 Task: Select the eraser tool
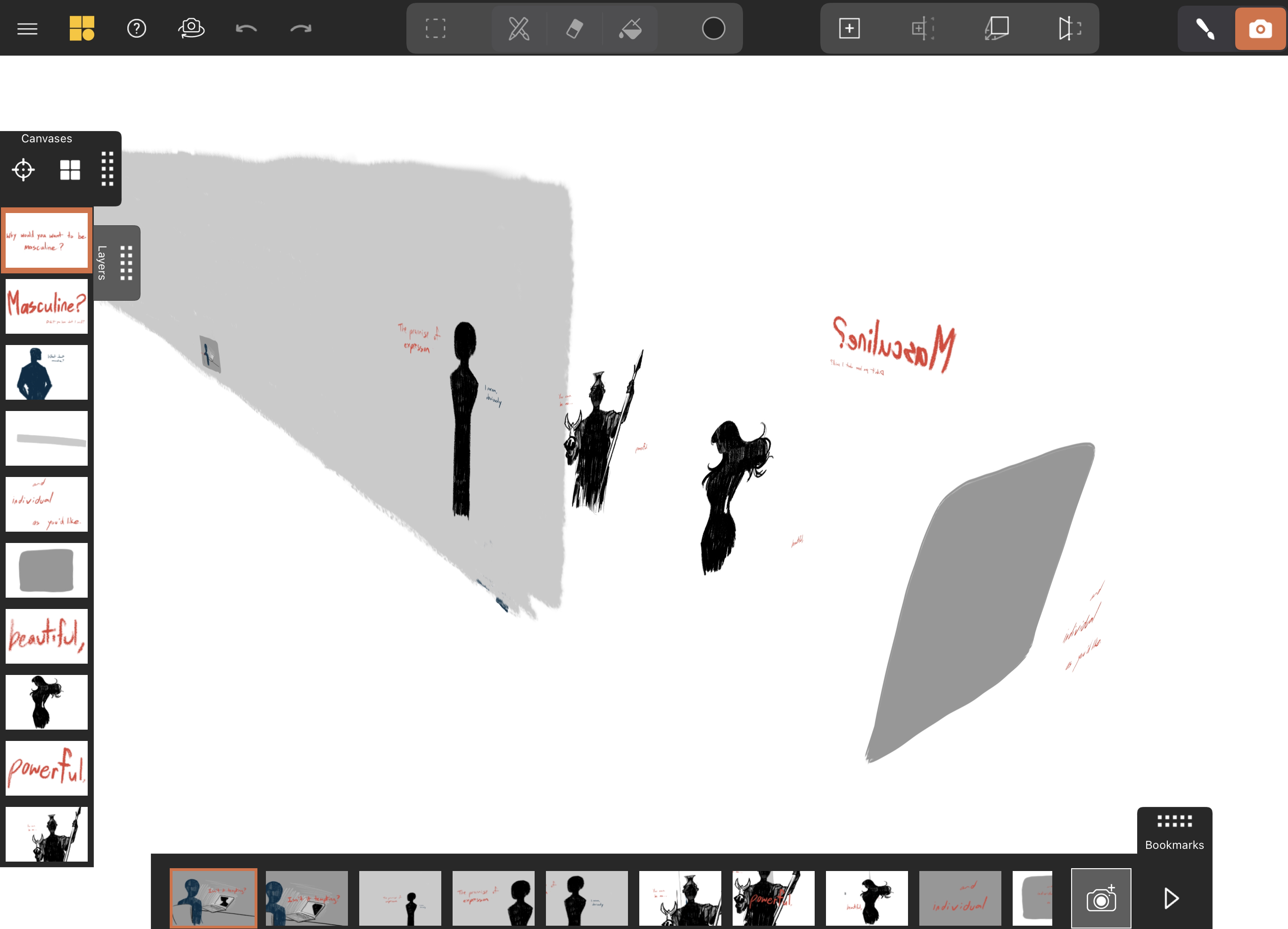tap(574, 28)
